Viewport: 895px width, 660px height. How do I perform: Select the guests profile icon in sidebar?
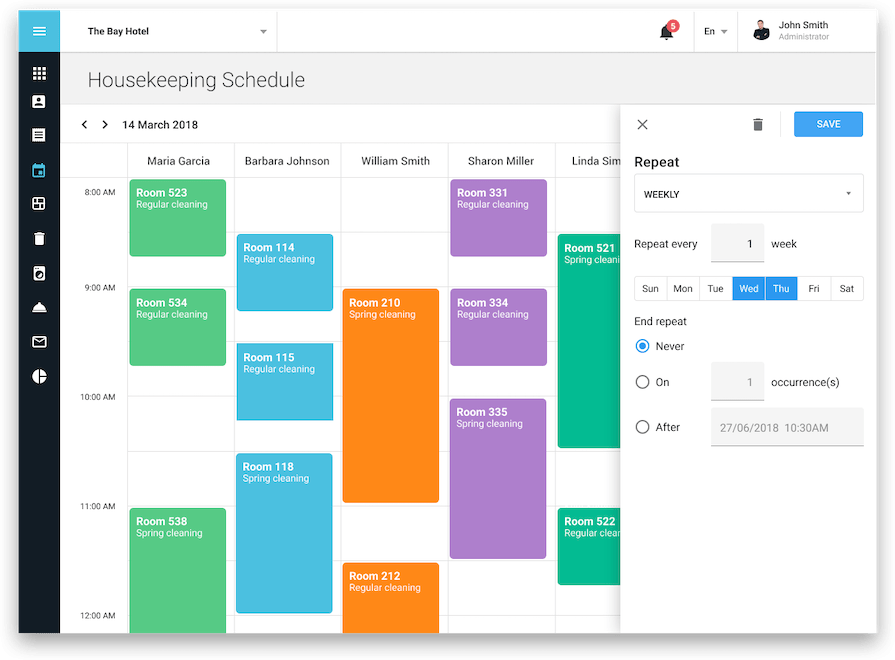click(38, 101)
